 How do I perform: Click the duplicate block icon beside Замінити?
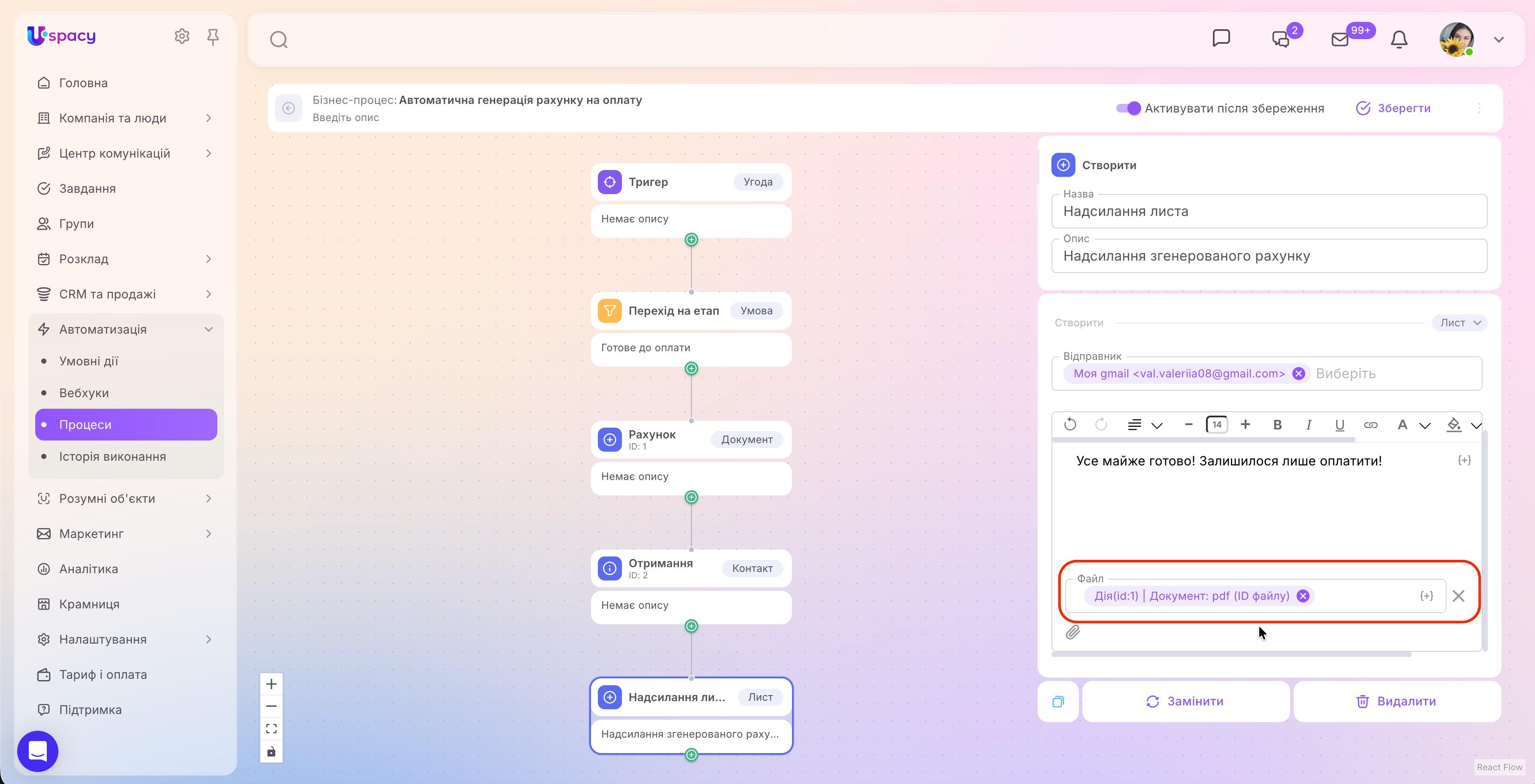pos(1058,701)
